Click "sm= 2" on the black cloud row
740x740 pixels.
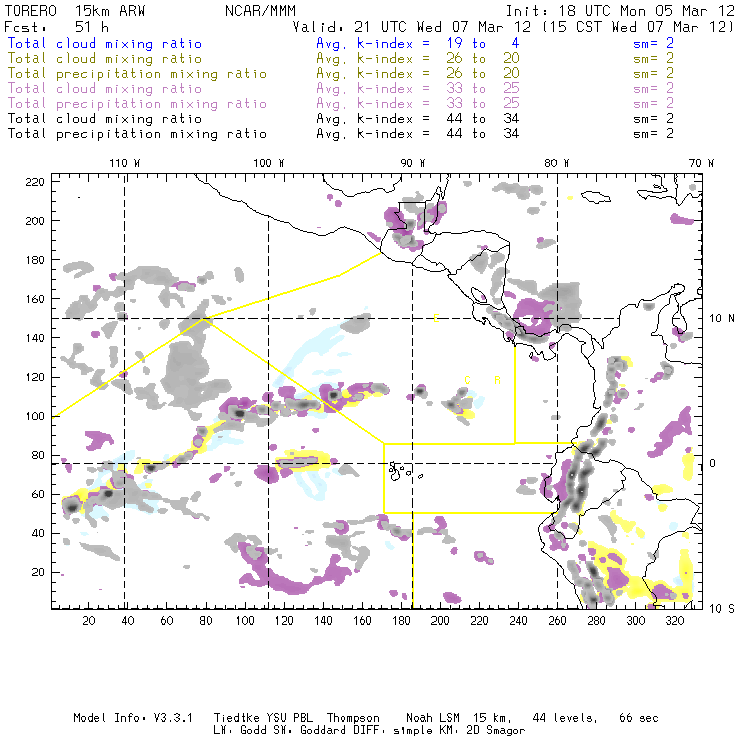[x=653, y=118]
